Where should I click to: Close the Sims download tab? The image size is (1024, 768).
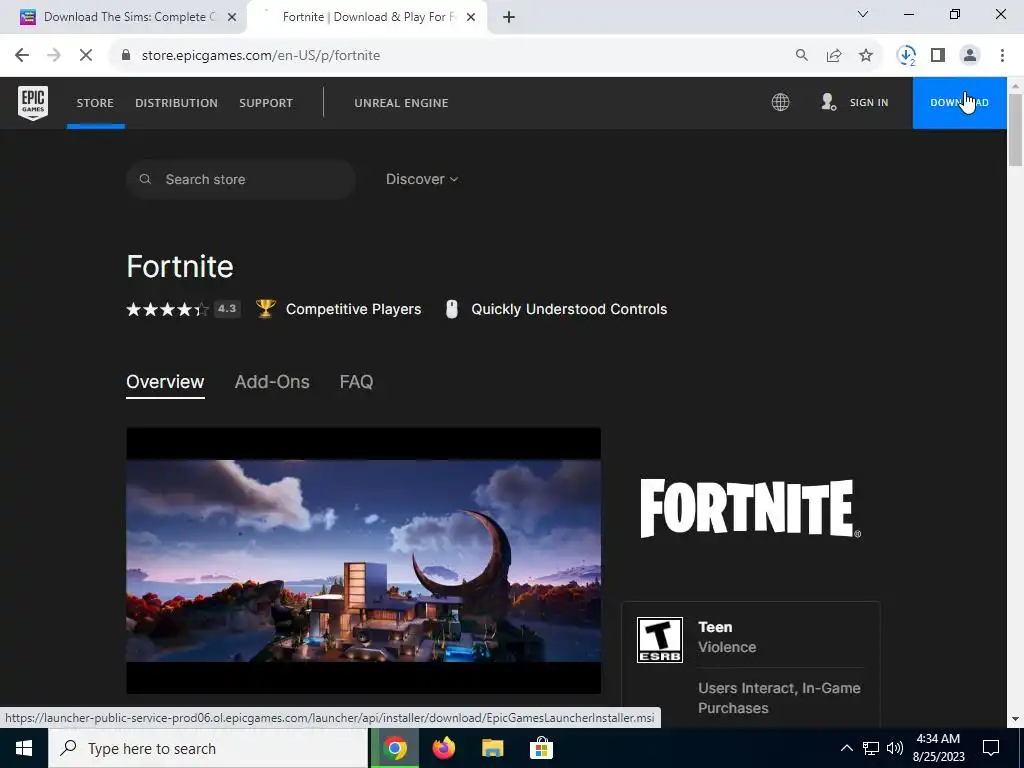point(232,17)
